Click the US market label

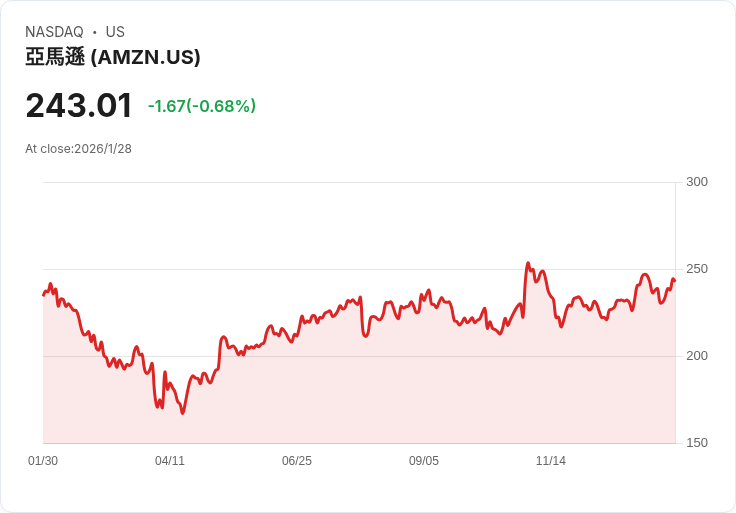tap(115, 32)
